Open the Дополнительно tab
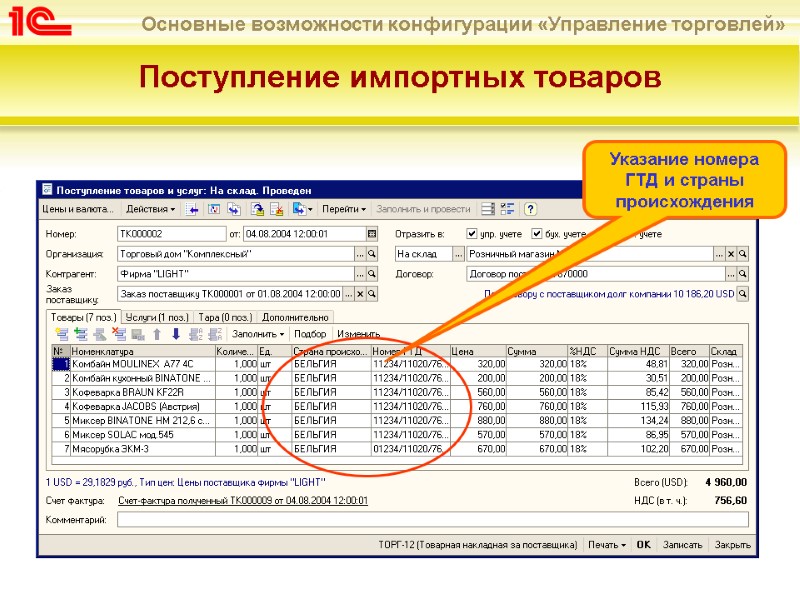Image resolution: width=800 pixels, height=600 pixels. point(296,314)
